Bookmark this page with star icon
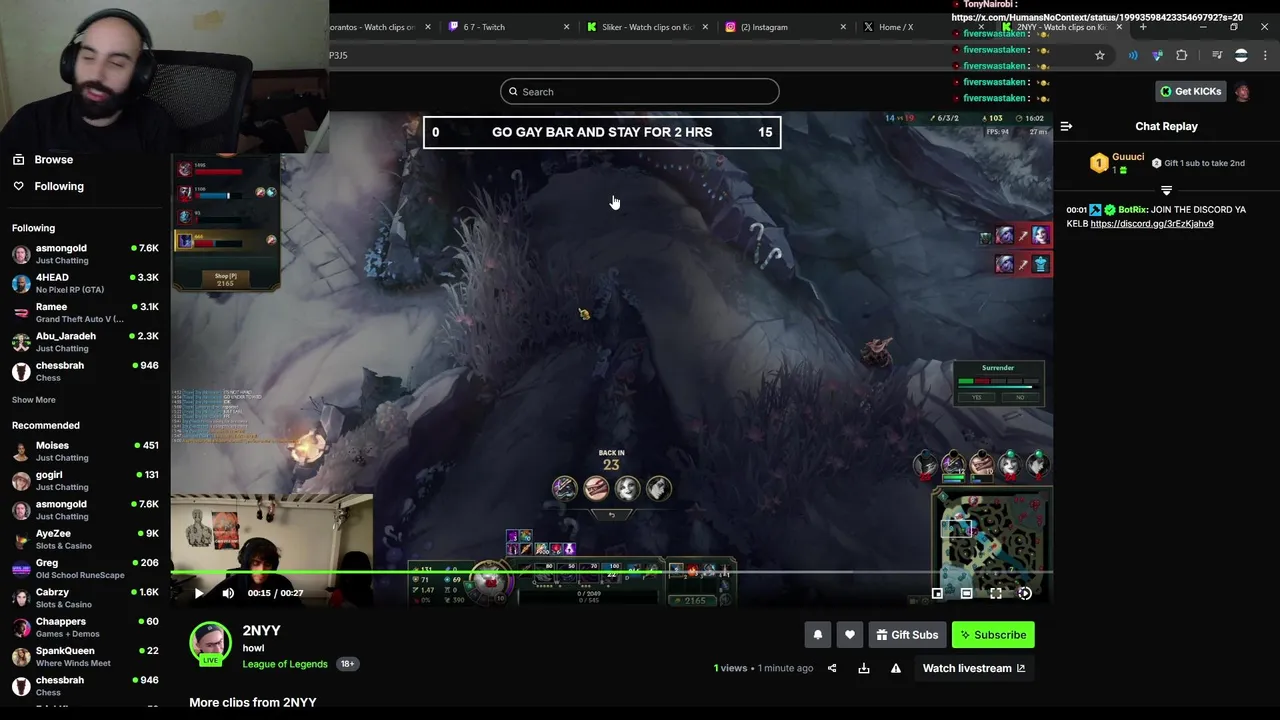Viewport: 1280px width, 720px height. 1100,56
